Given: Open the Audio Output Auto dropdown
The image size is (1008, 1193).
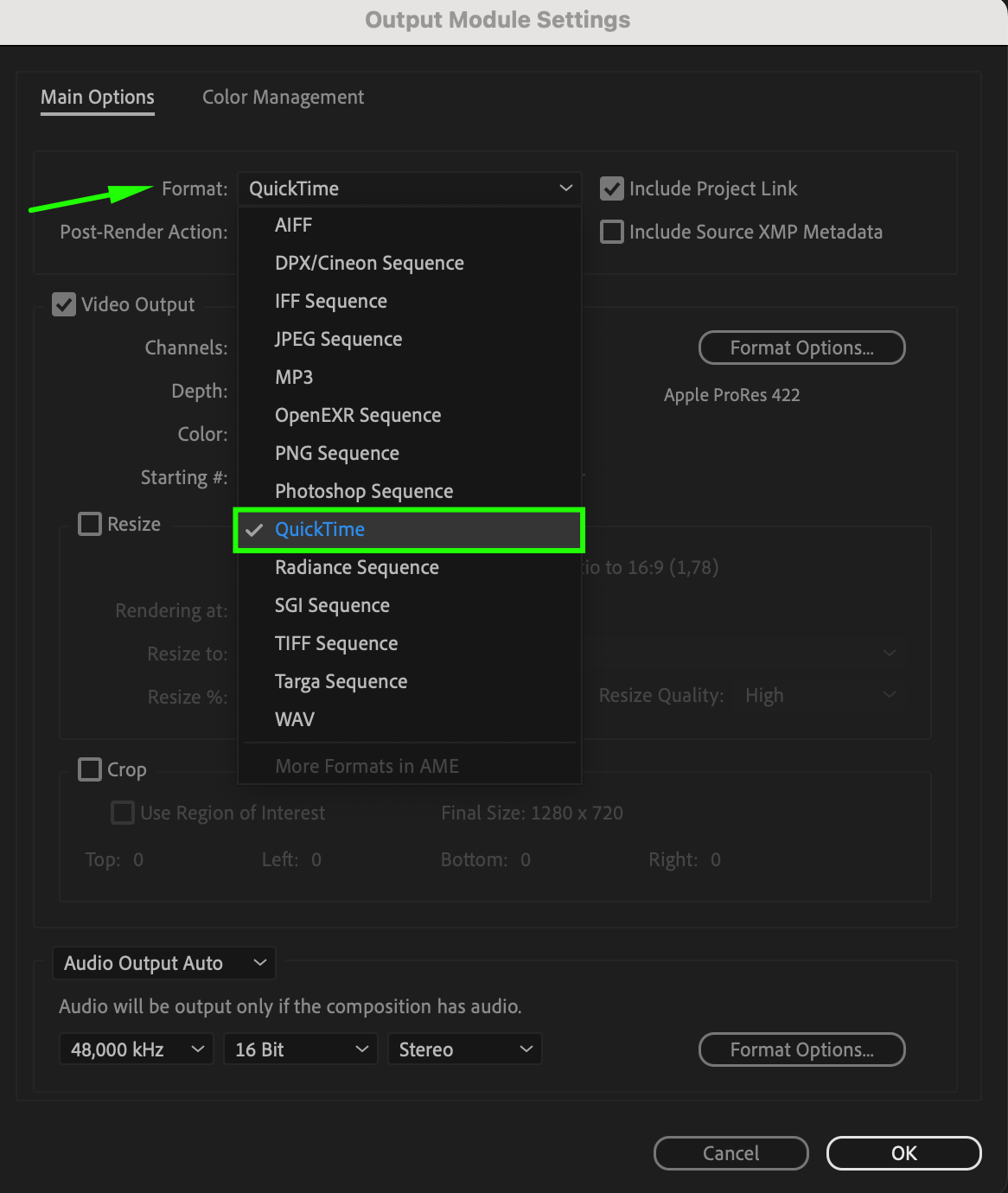Looking at the screenshot, I should [x=164, y=963].
